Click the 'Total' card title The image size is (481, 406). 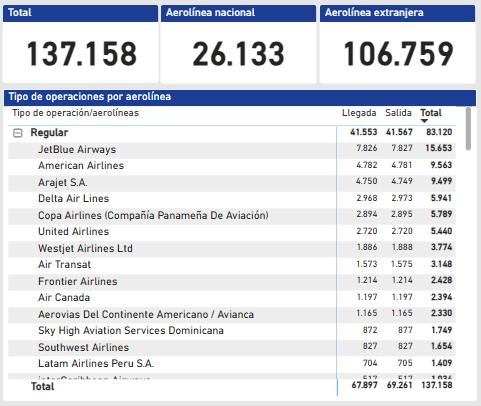20,13
